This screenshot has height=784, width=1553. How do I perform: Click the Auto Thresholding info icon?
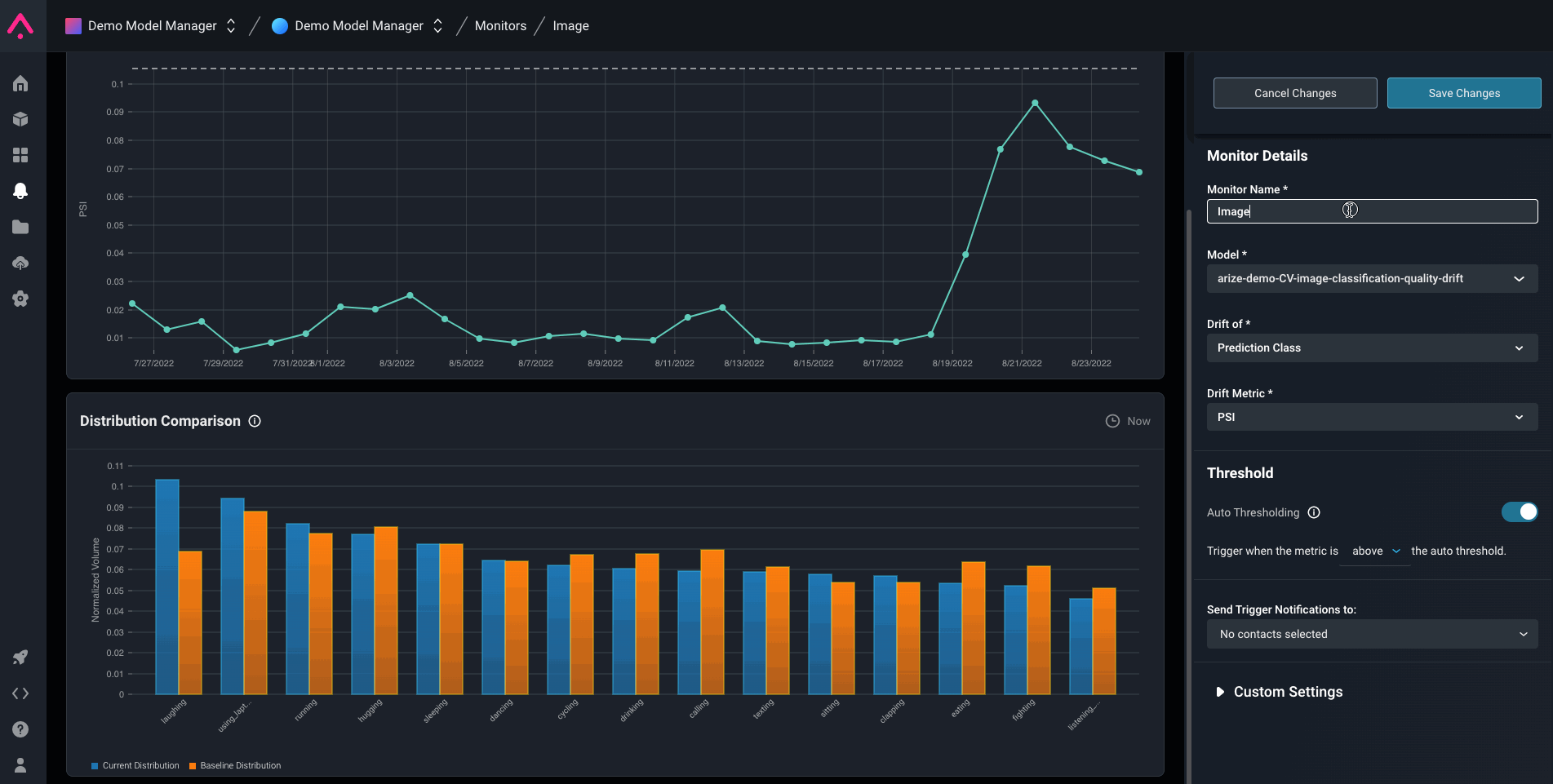click(1314, 512)
